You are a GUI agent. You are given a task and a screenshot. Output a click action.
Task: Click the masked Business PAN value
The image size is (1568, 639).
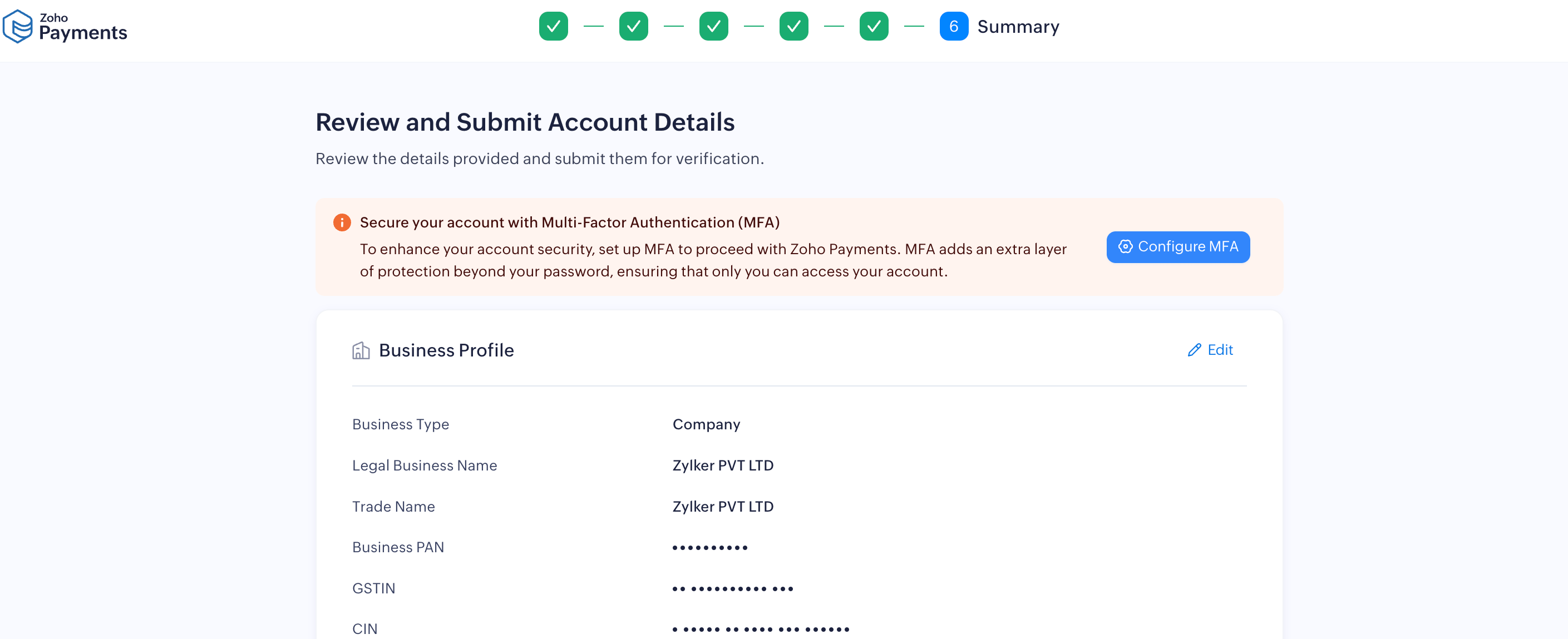[710, 548]
